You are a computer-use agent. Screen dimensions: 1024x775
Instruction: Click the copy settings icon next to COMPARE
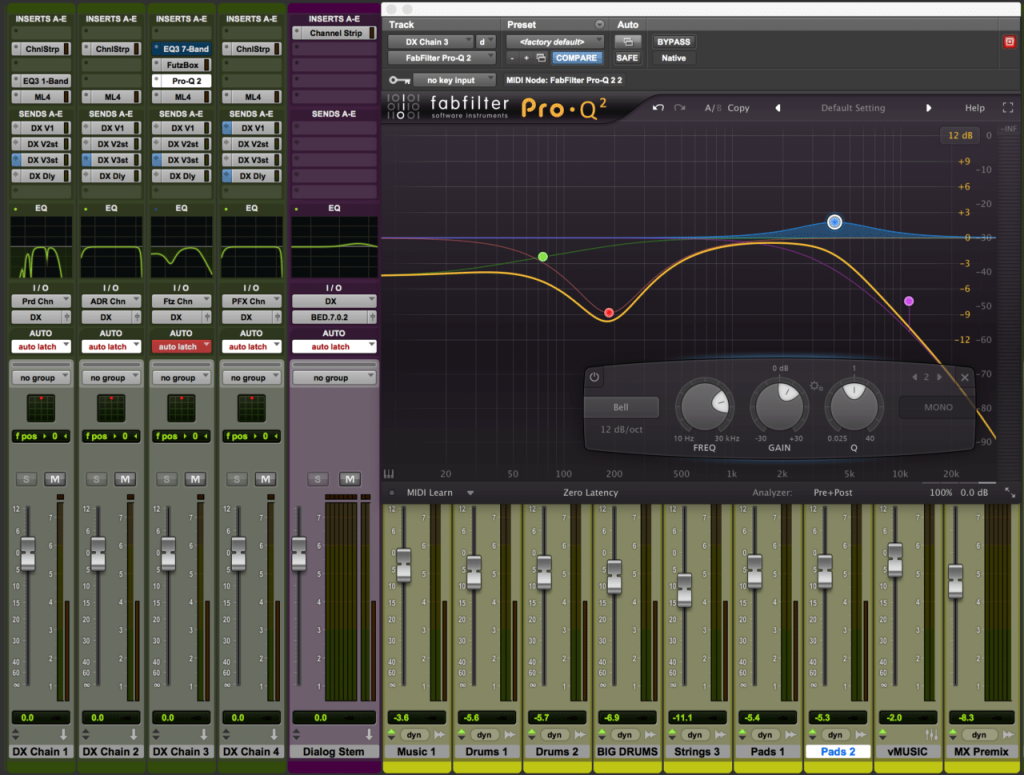coord(541,58)
